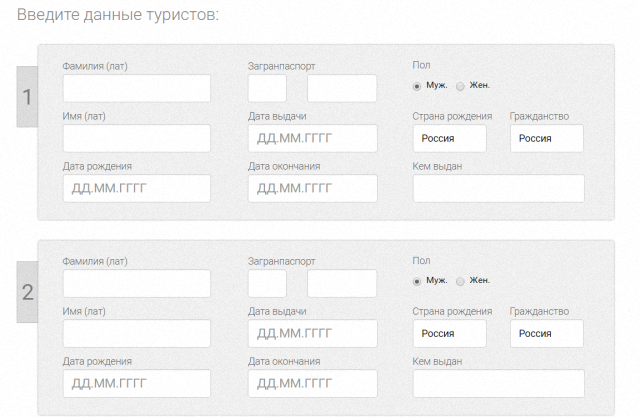Click Фамилия (лат) field for tourist 1

click(x=137, y=88)
